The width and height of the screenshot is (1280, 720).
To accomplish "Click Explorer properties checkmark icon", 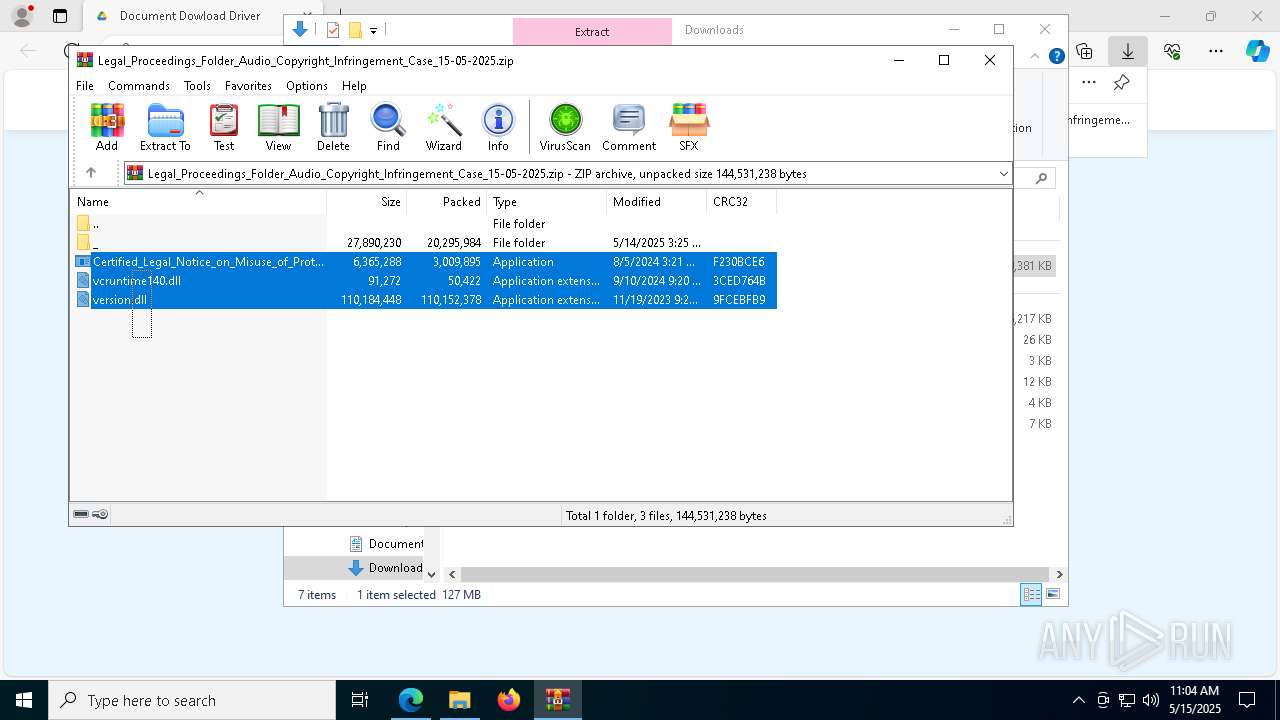I will coord(333,30).
